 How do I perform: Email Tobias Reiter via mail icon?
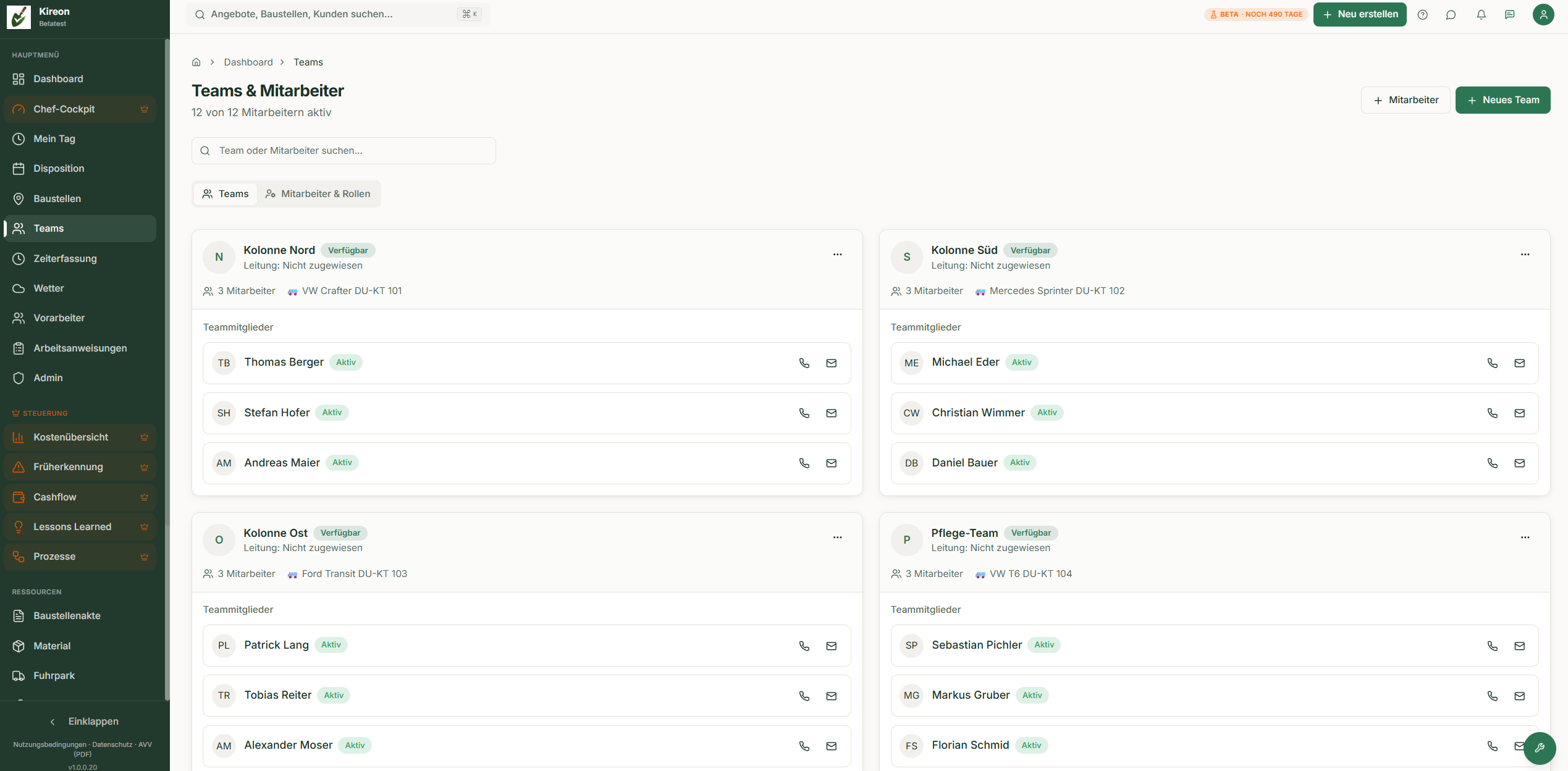[x=831, y=696]
